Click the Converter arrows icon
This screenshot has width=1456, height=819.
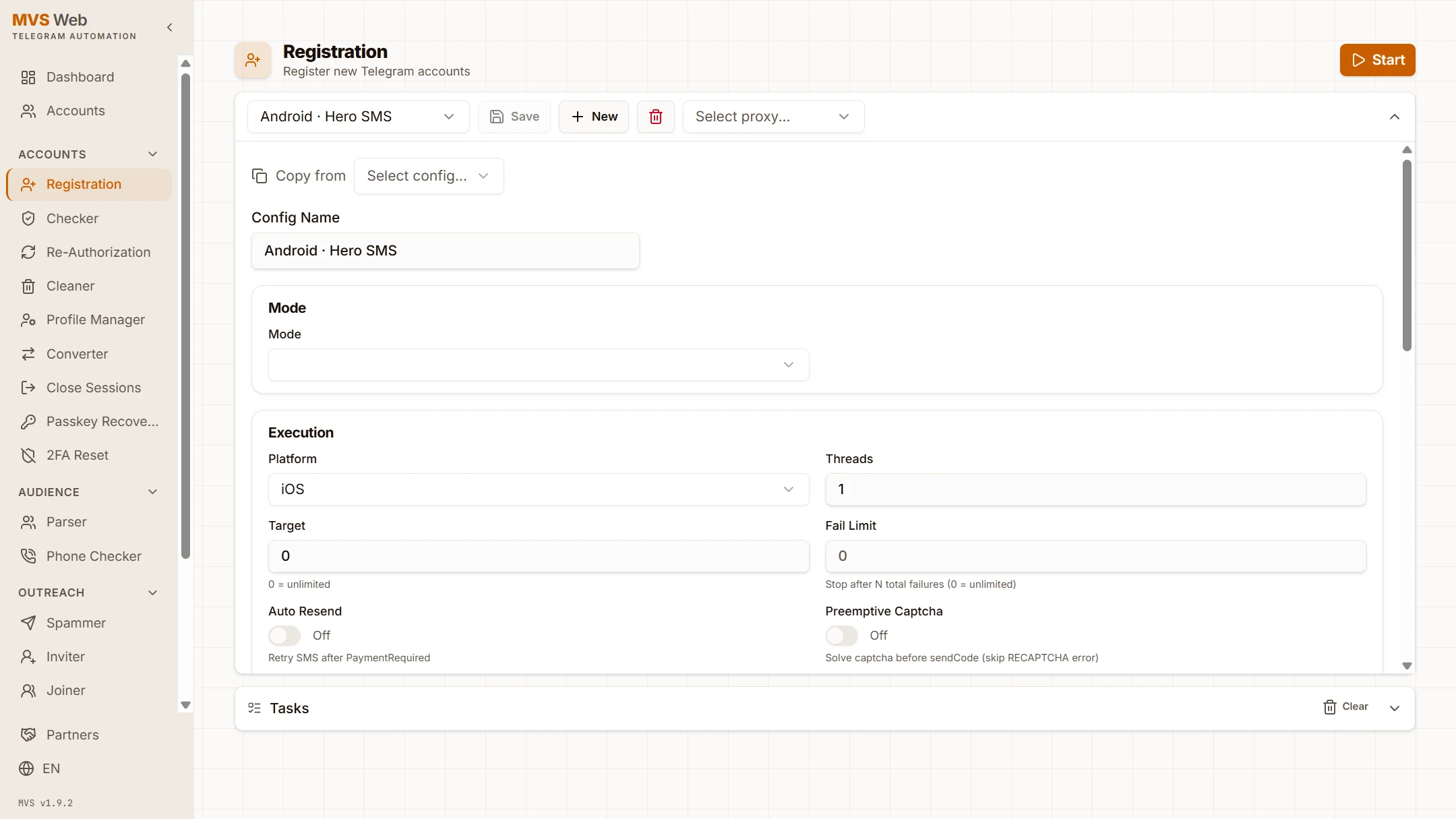point(28,354)
